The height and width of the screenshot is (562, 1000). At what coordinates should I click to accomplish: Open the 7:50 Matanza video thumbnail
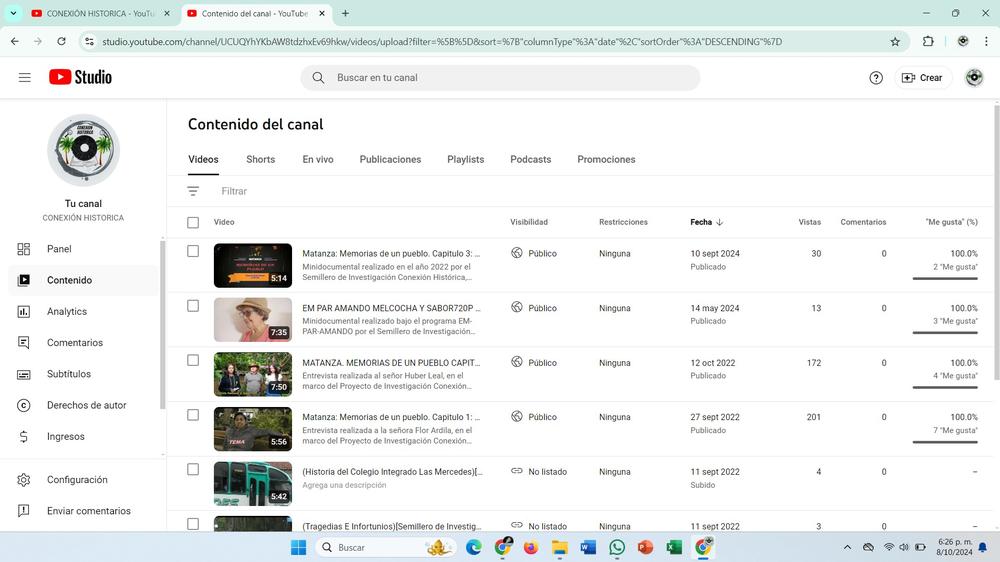tap(252, 374)
